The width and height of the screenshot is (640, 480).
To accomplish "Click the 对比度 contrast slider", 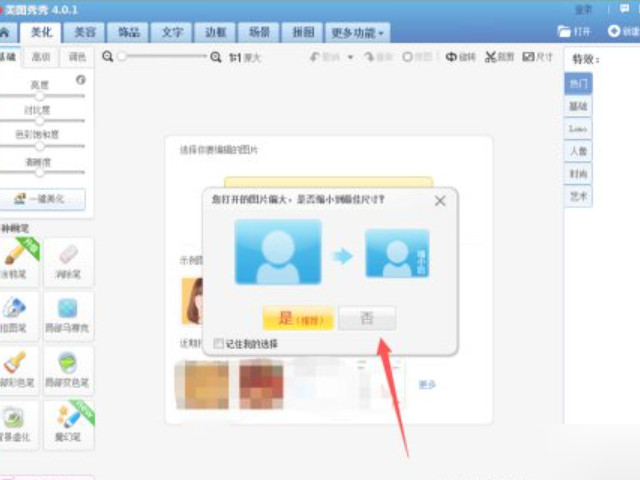I will (42, 121).
